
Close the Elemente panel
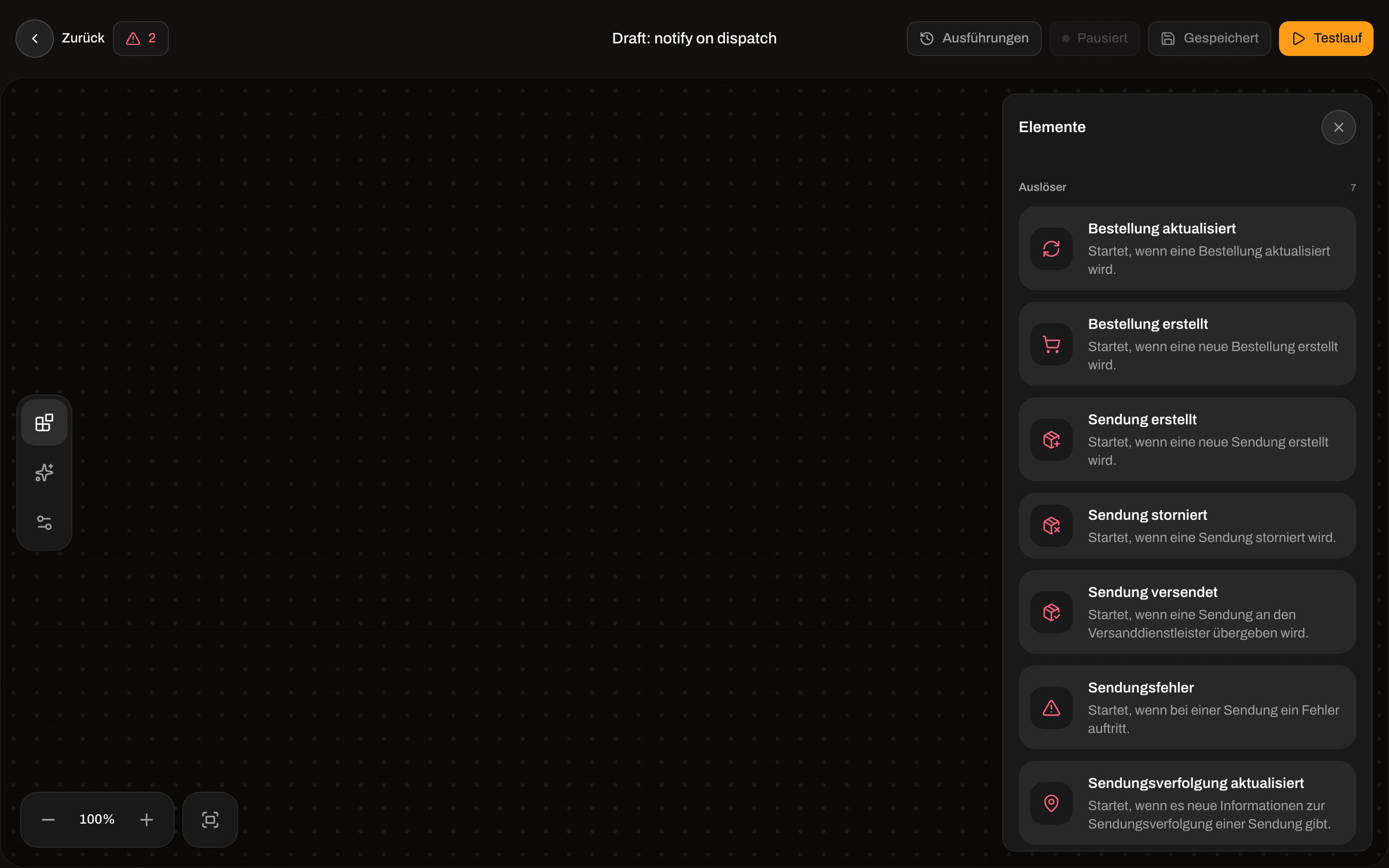[x=1338, y=127]
